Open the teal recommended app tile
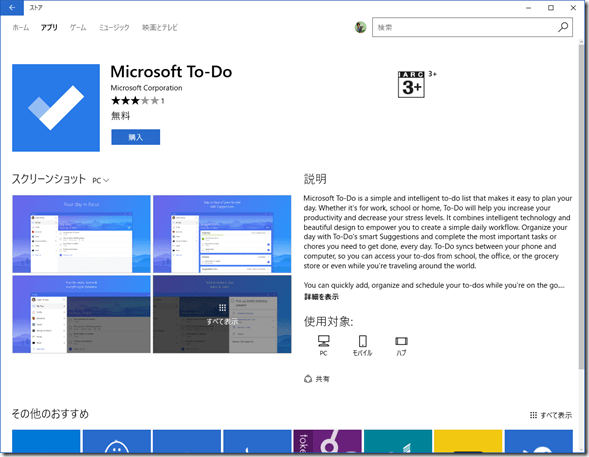The width and height of the screenshot is (589, 457). coord(398,441)
